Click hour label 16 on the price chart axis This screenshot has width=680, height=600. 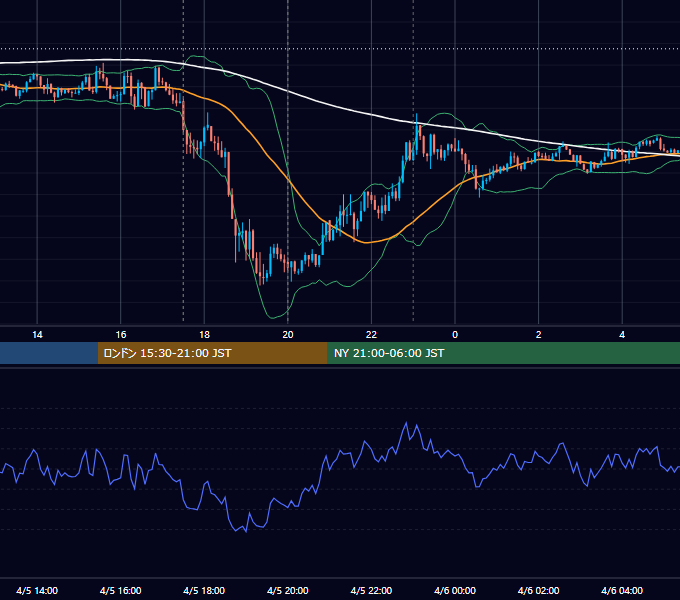tap(121, 335)
